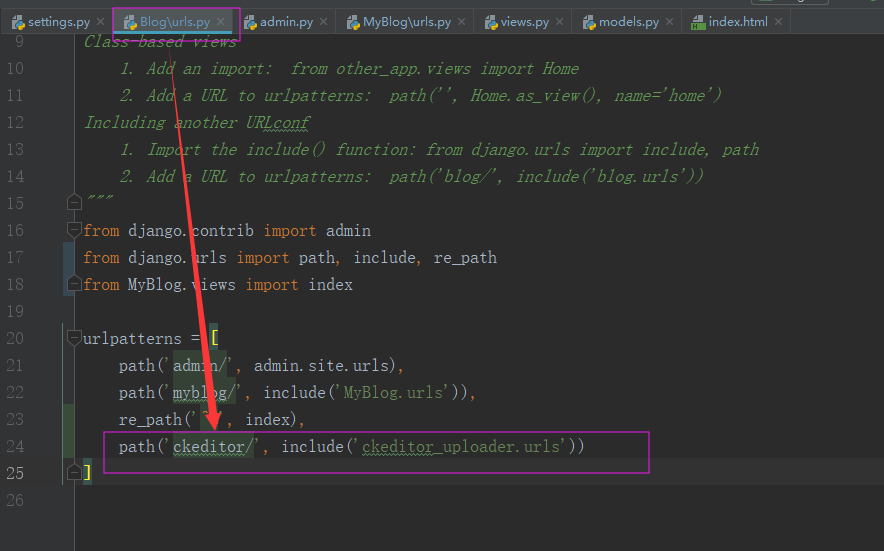The image size is (884, 551).
Task: Click the 'urlpatterns' variable name
Action: pos(132,338)
